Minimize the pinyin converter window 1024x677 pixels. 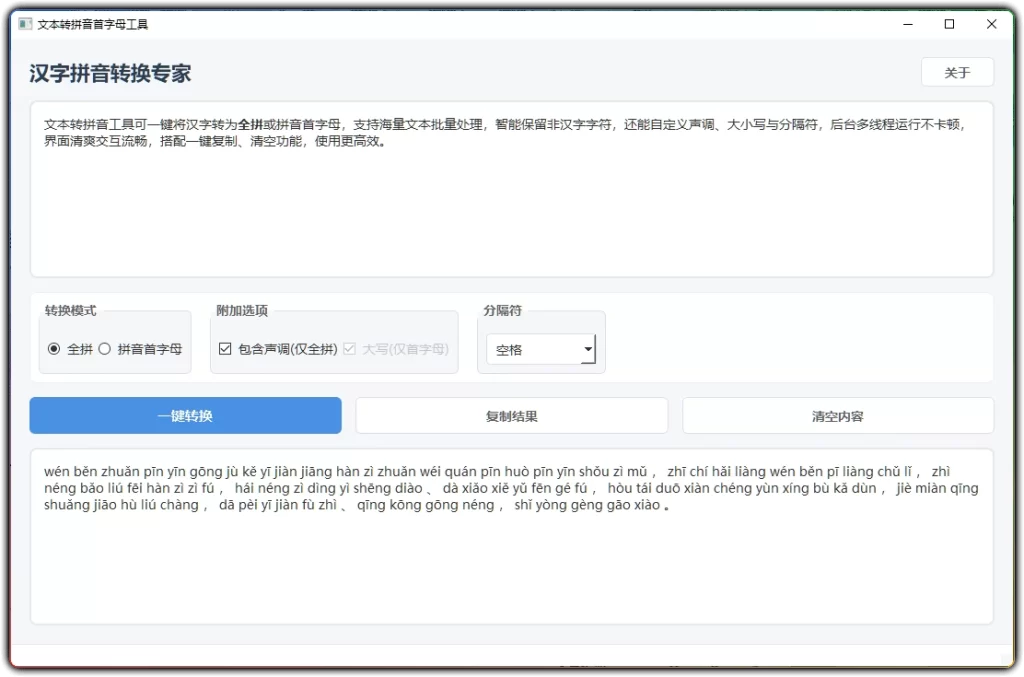(x=906, y=23)
